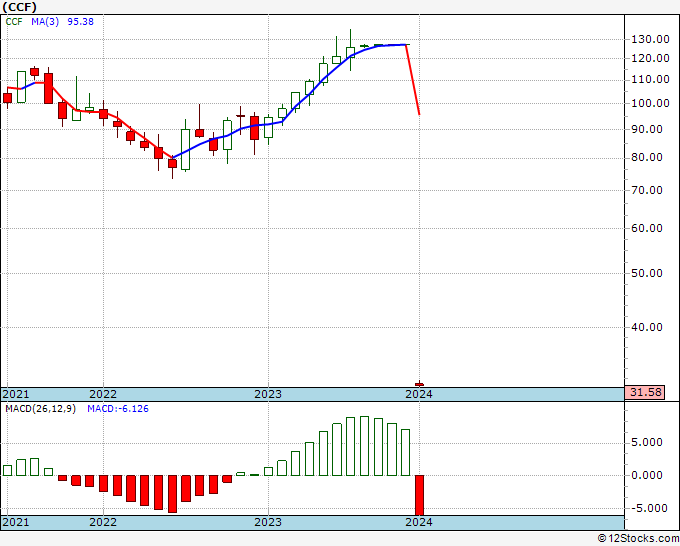Click the large red MACD bar at 2024
The image size is (680, 546).
point(419,495)
